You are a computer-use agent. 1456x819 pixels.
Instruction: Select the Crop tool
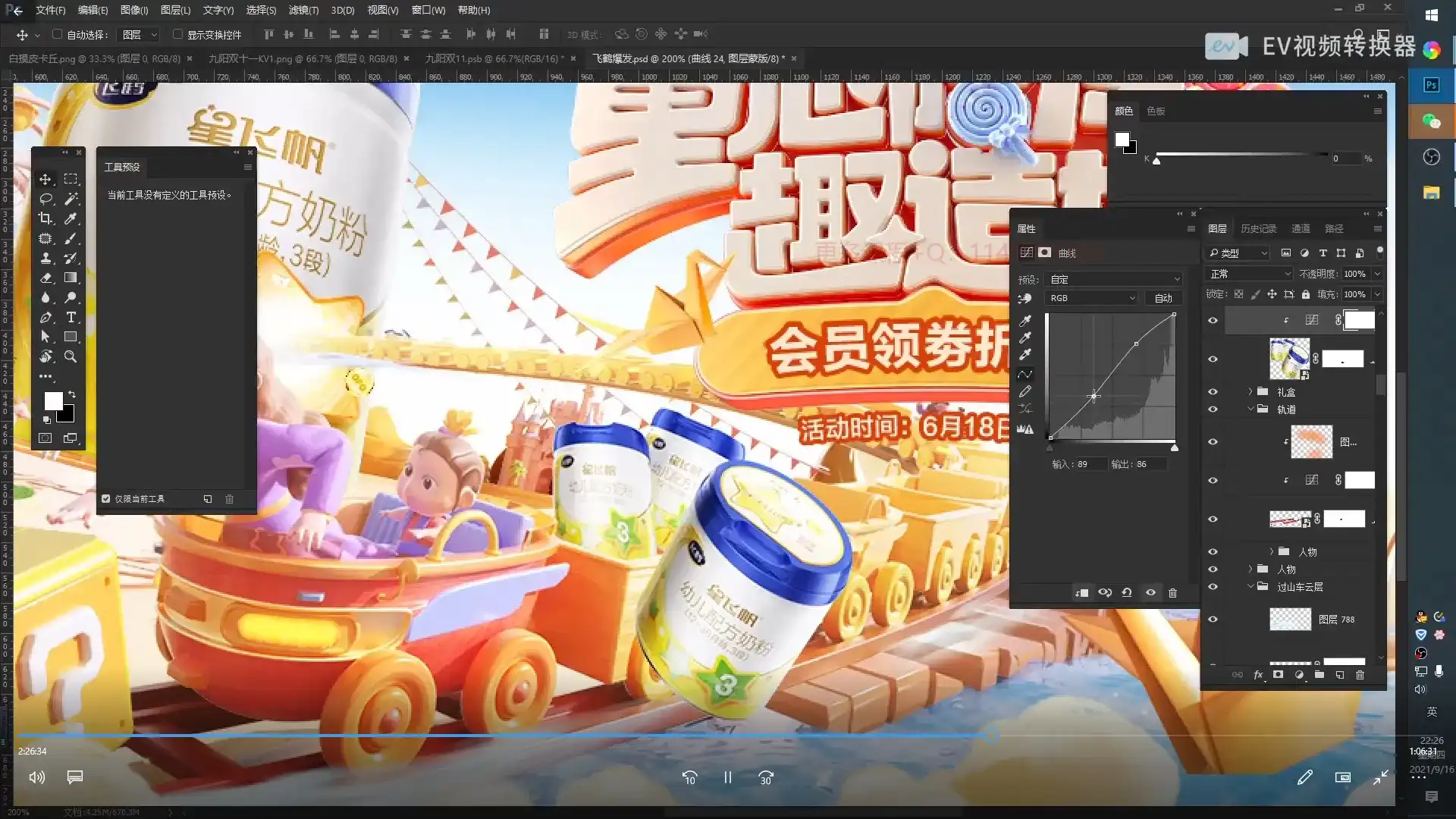[45, 218]
